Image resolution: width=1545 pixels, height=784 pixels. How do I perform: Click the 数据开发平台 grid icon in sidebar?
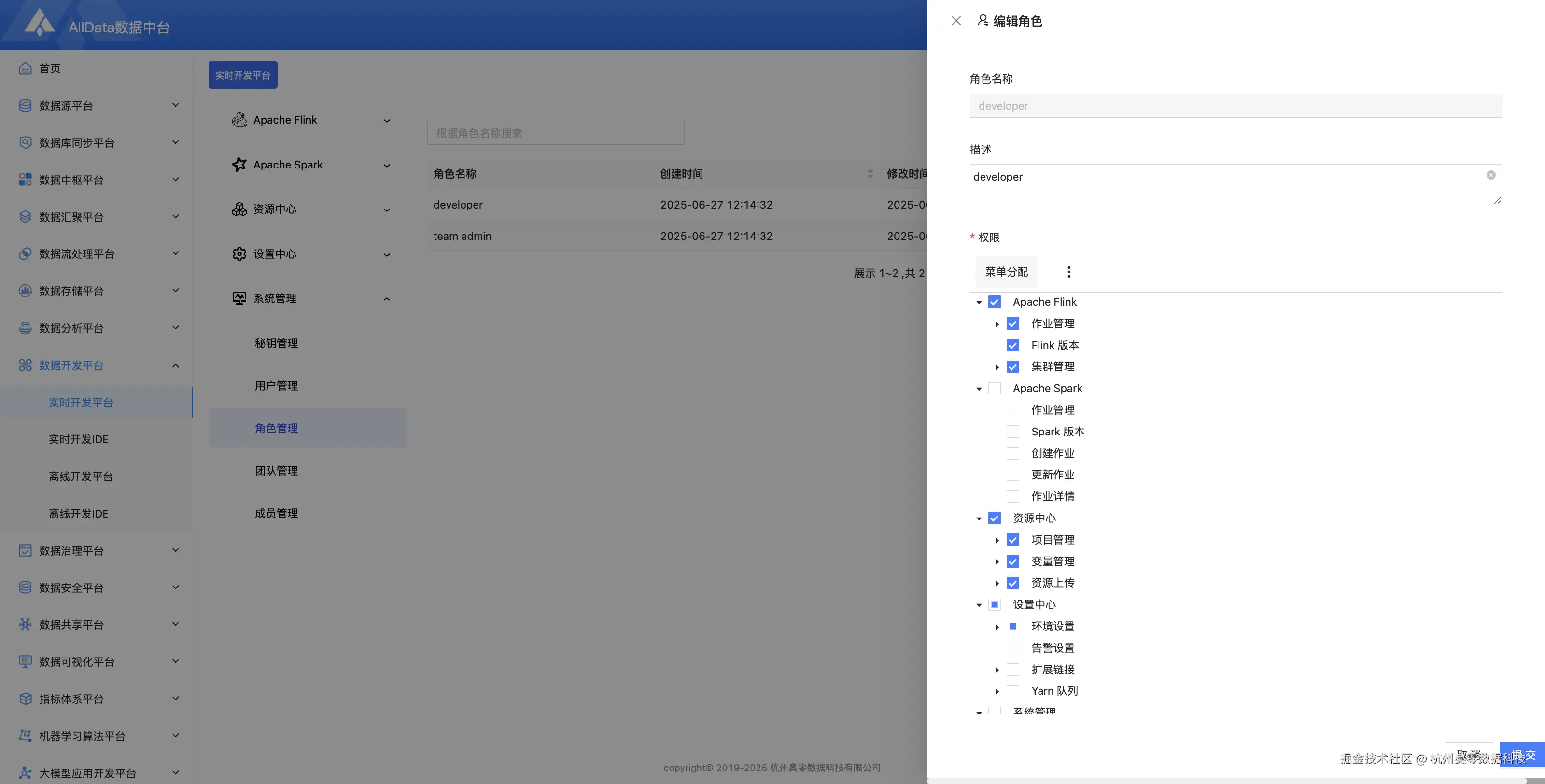(25, 364)
